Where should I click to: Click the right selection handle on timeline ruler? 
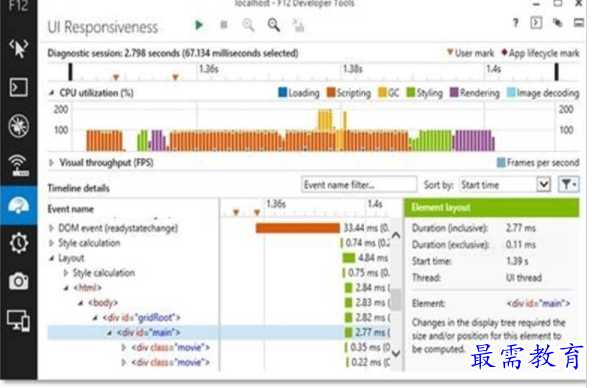(x=557, y=72)
